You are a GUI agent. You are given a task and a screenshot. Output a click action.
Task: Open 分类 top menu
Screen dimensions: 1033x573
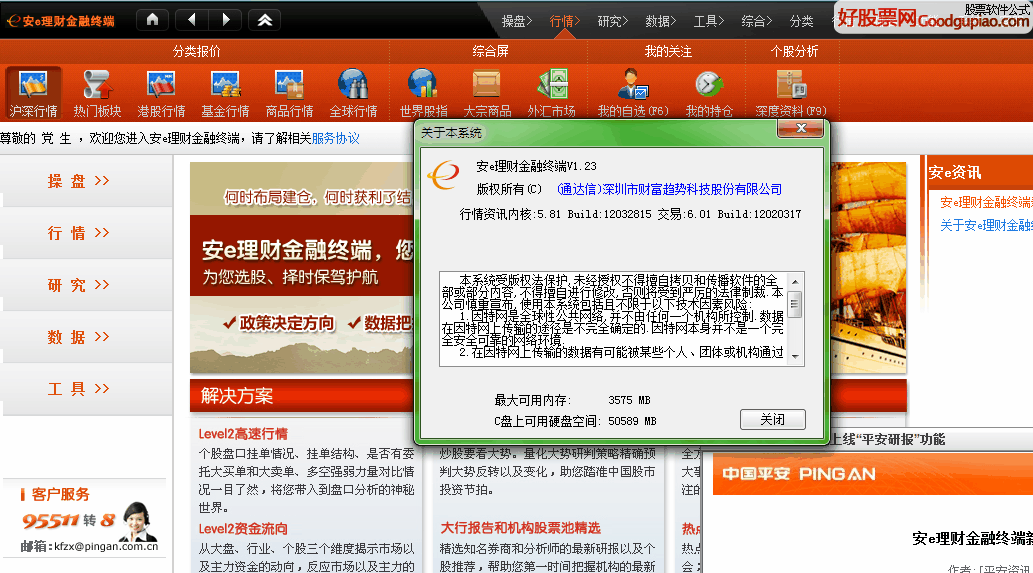801,21
